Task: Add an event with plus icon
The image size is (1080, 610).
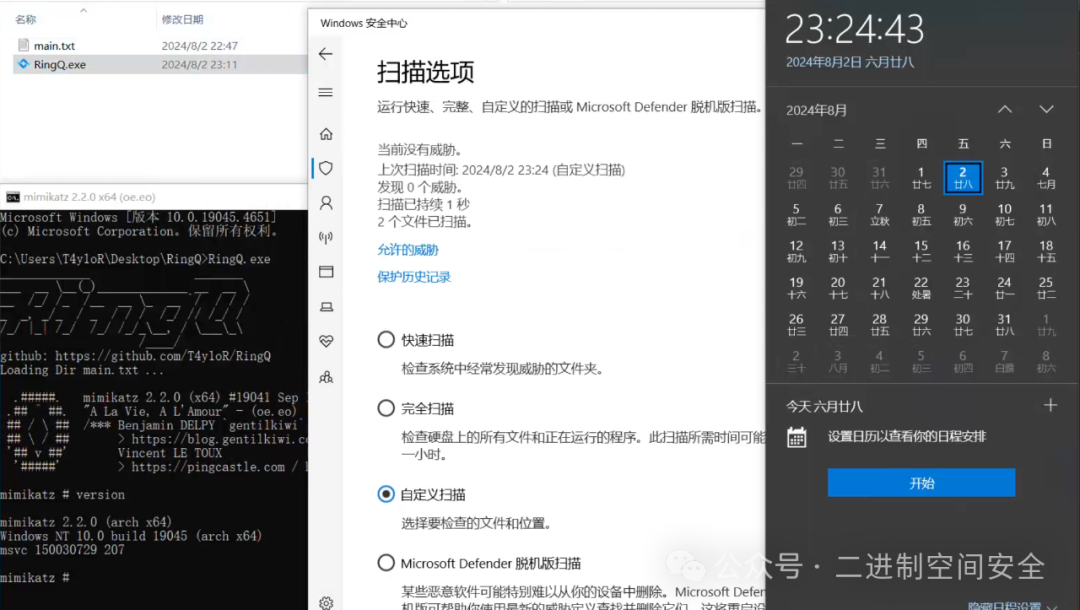Action: (1050, 406)
